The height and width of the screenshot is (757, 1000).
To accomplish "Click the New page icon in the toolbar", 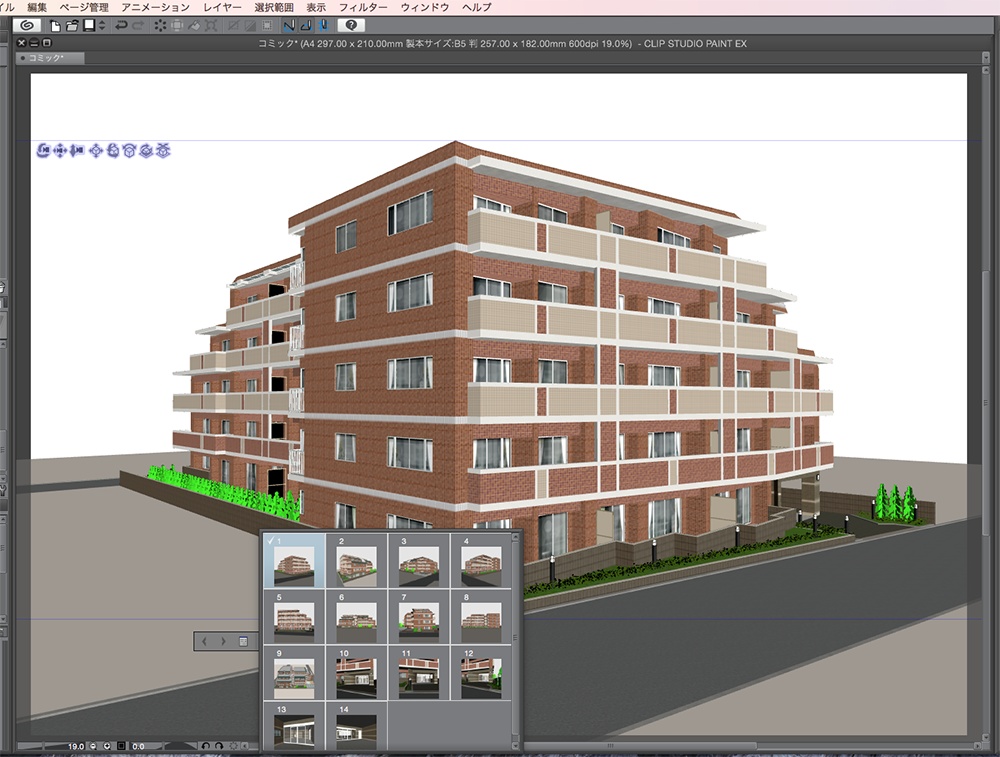I will point(54,25).
